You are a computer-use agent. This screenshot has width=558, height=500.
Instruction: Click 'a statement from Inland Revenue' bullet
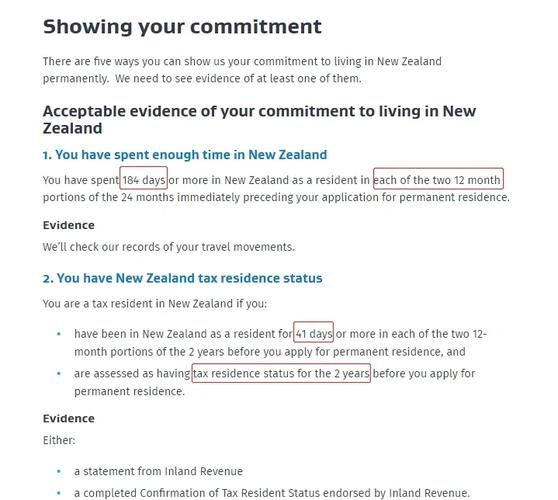158,471
